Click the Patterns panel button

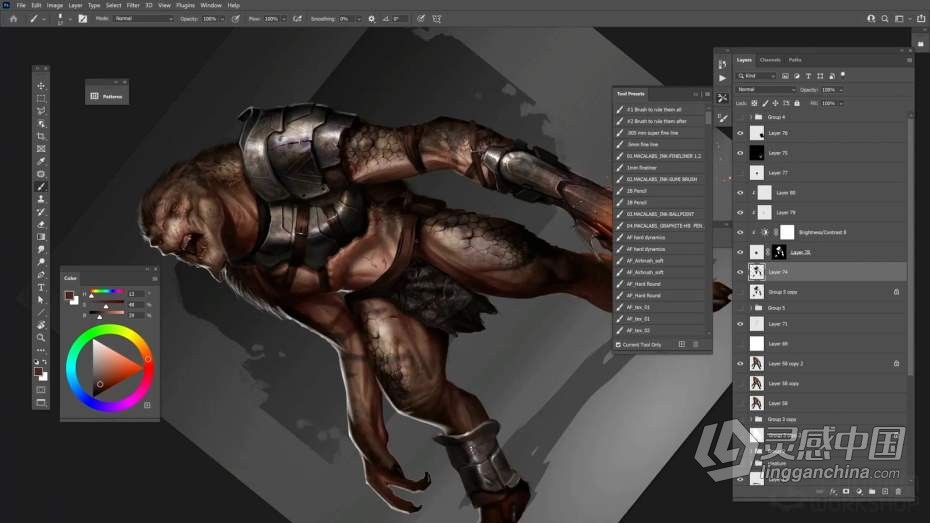tap(107, 96)
